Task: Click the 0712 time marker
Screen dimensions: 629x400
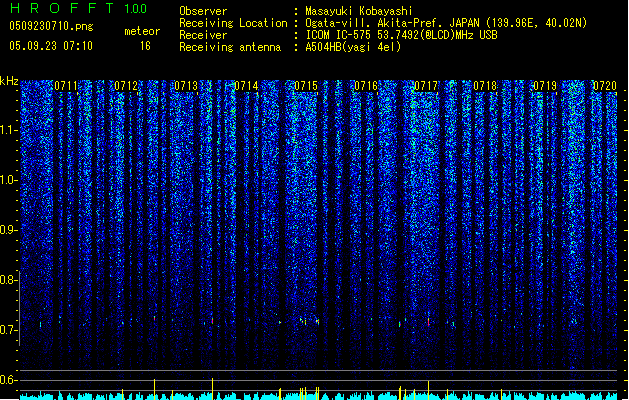Action: (x=126, y=86)
